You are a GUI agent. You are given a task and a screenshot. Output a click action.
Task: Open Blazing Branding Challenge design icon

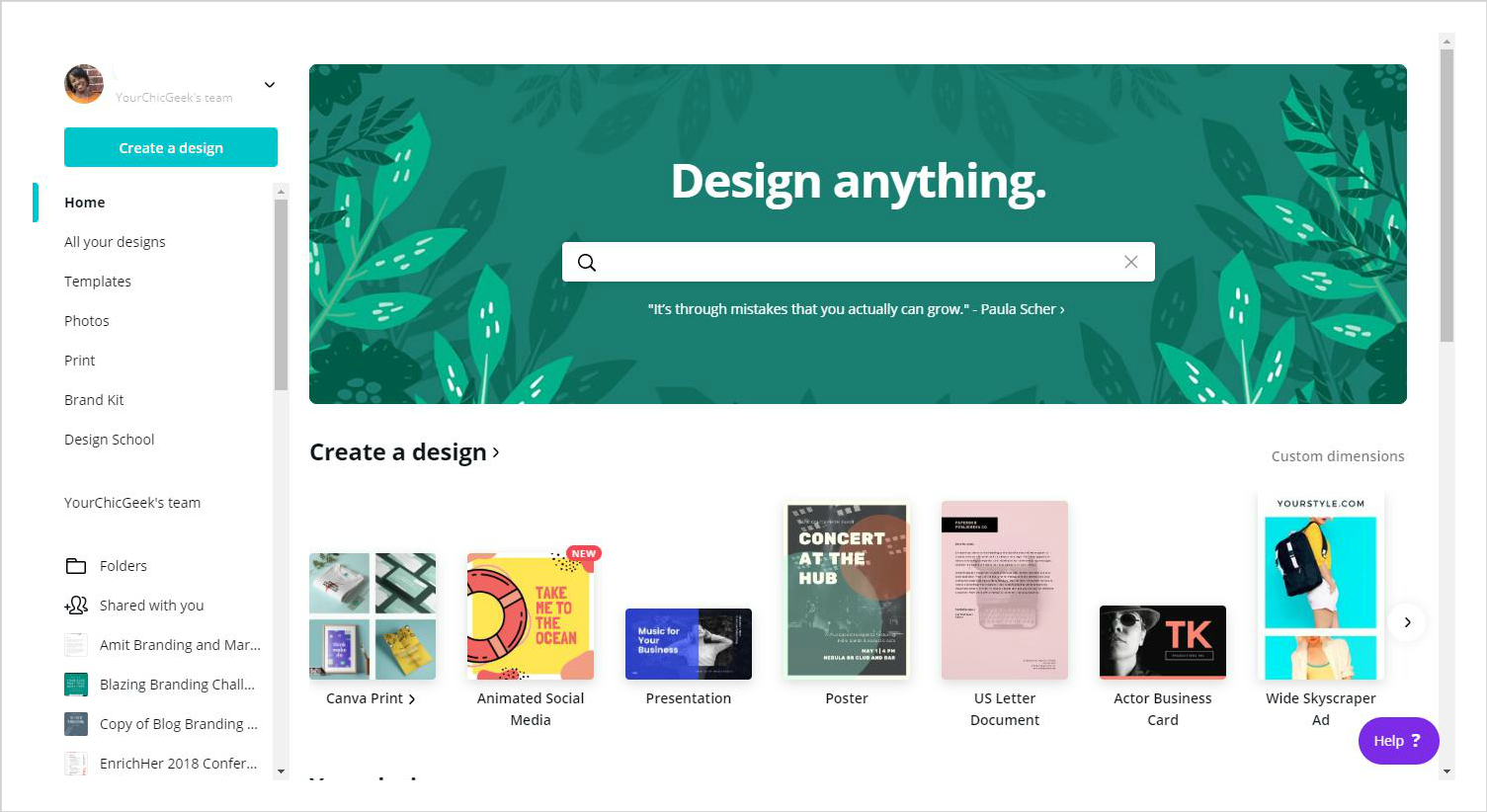pos(76,685)
